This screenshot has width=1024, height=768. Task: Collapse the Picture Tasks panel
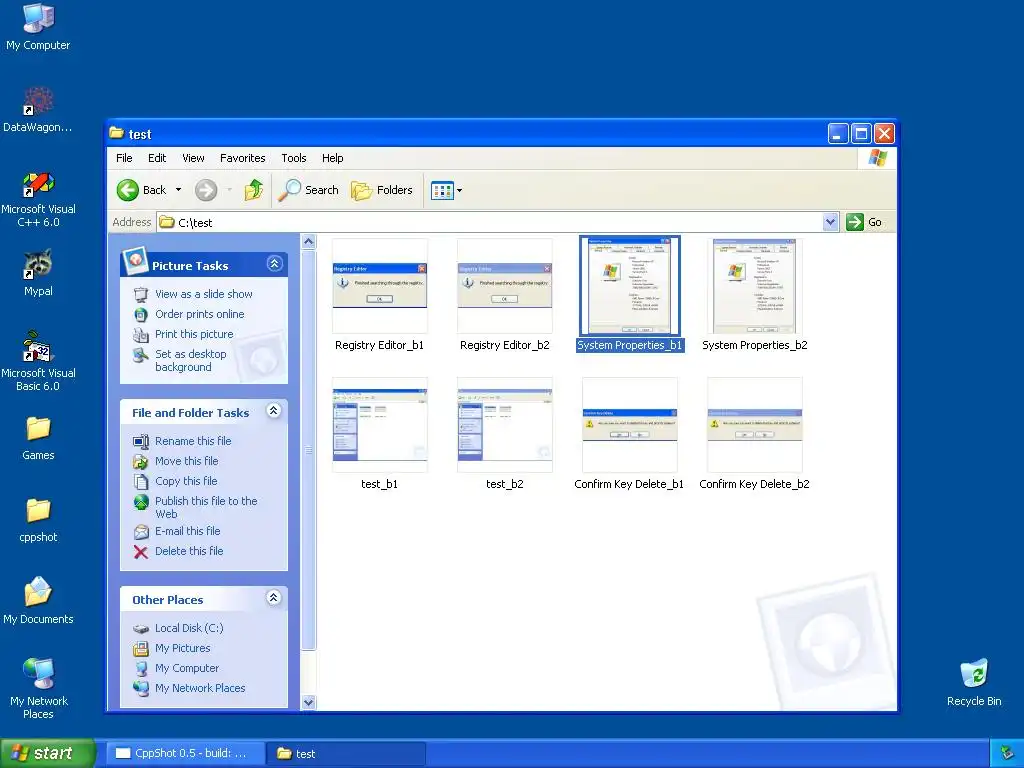click(x=274, y=264)
